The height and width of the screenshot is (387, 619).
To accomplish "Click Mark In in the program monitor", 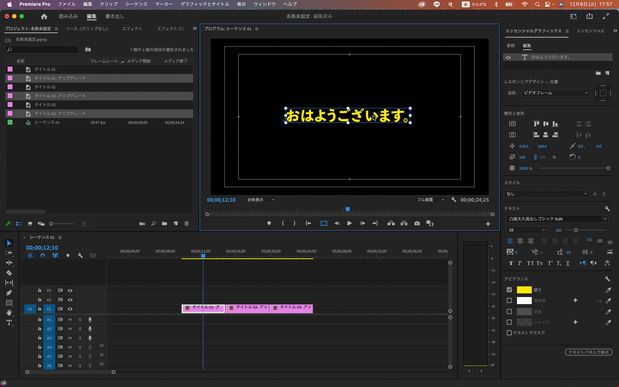I will [x=283, y=224].
